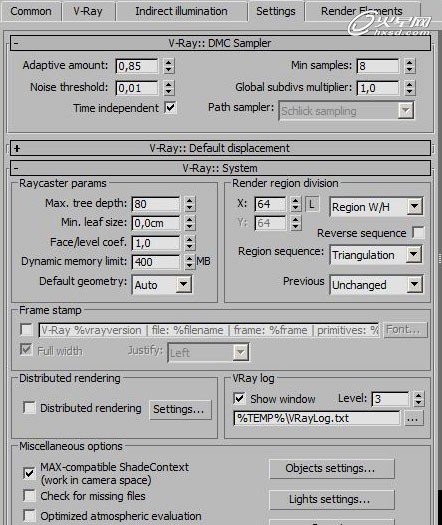The image size is (442, 525).
Task: Toggle the L lock button
Action: (312, 204)
